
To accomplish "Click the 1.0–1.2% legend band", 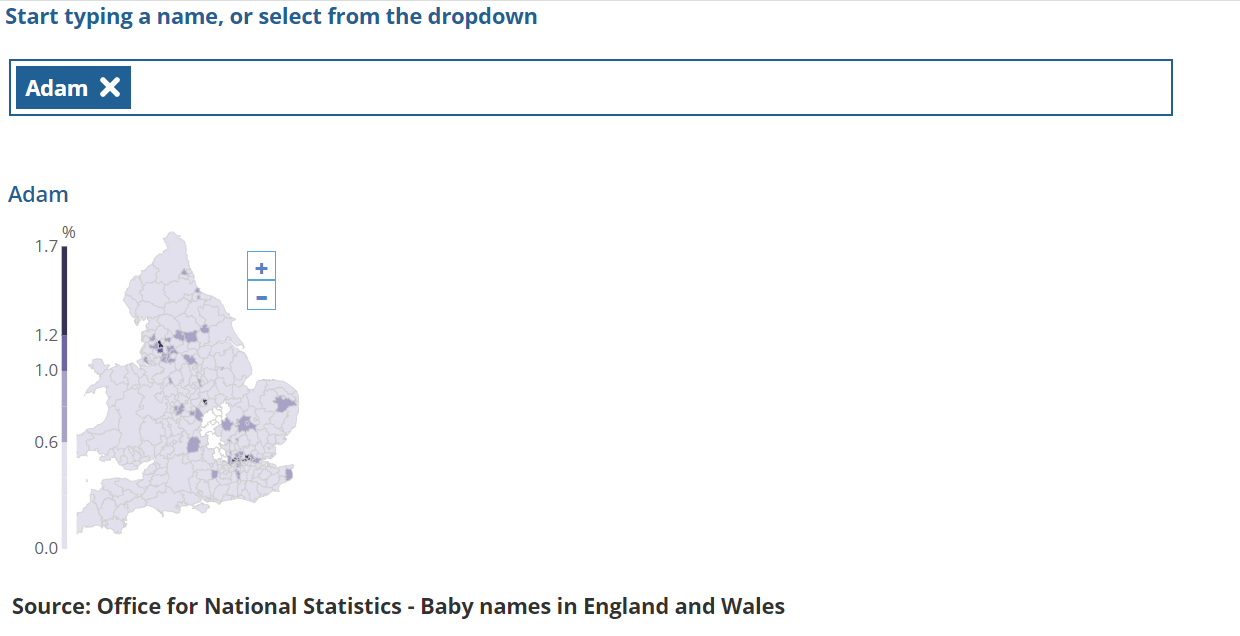I will (65, 352).
